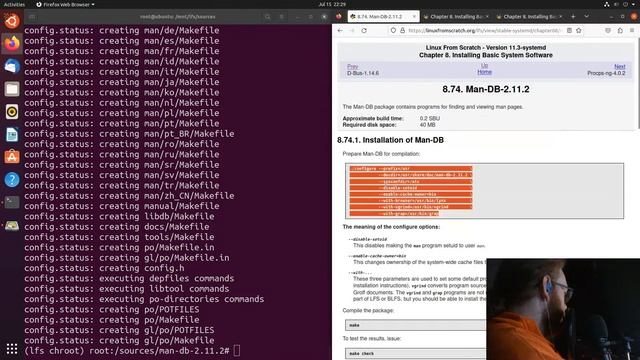Click terminal line 'executing po-directories commands'
The width and height of the screenshot is (640, 360).
(x=144, y=299)
